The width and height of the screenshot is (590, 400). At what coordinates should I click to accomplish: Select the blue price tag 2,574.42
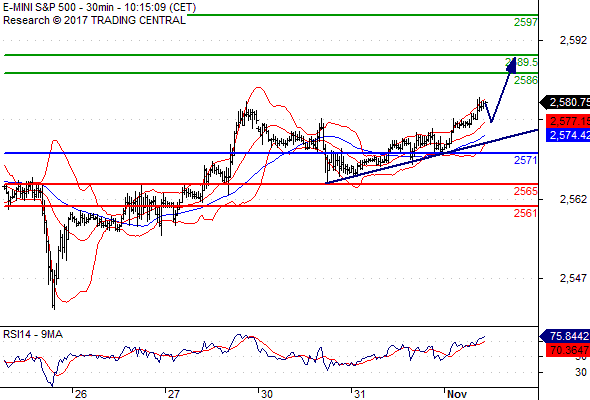coord(568,135)
